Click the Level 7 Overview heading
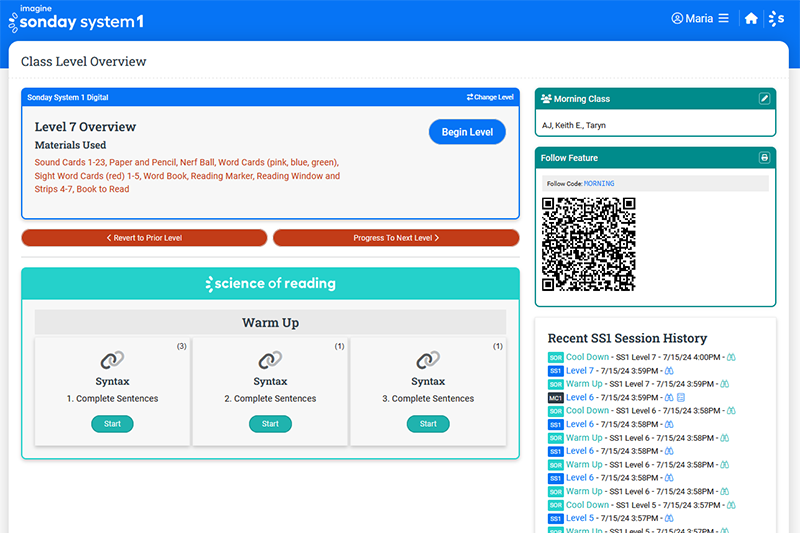The width and height of the screenshot is (800, 533). coord(85,126)
